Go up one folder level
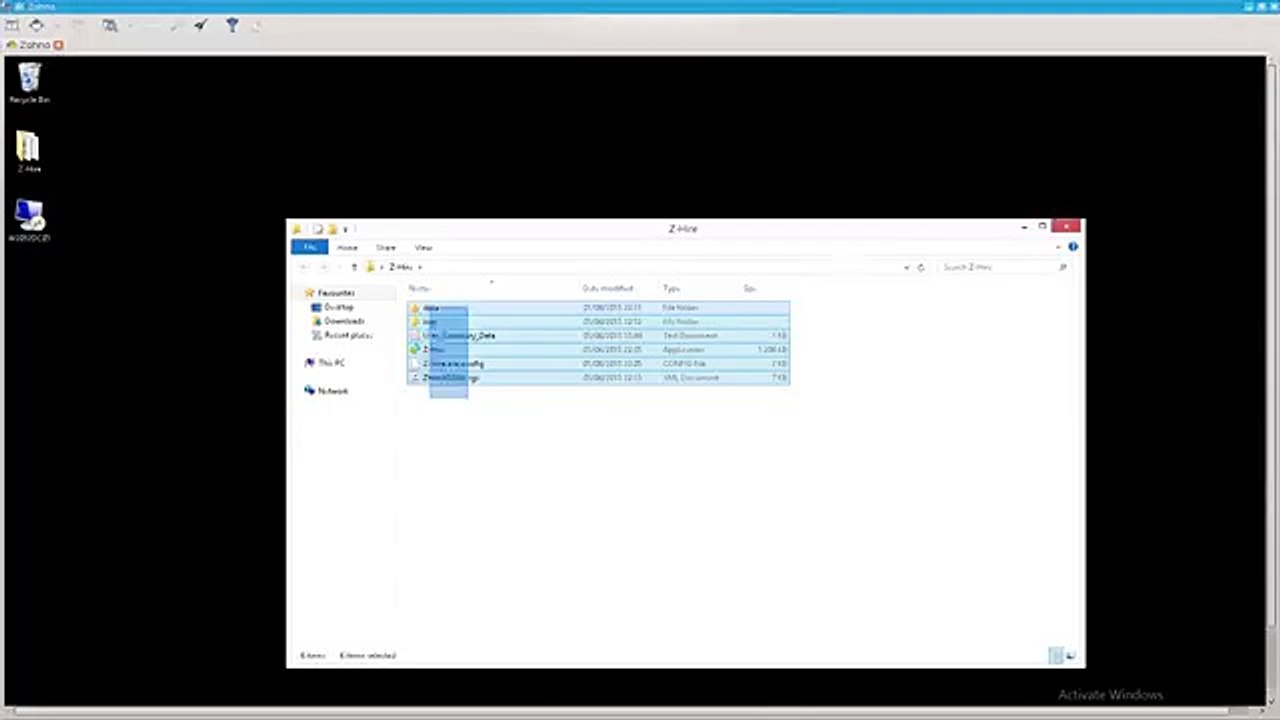Image resolution: width=1280 pixels, height=720 pixels. tap(353, 267)
